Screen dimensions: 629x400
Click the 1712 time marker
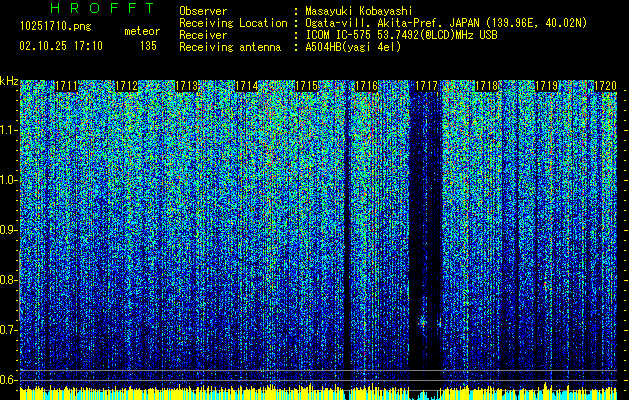126,86
